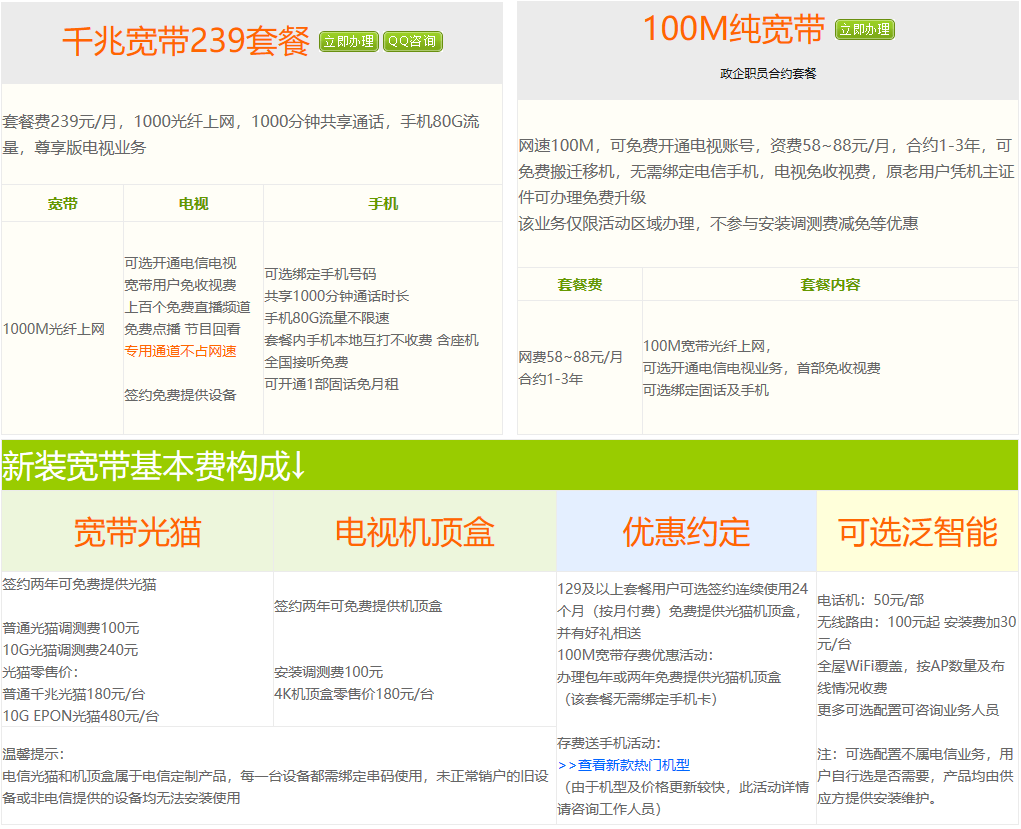点击橙色文字专用通道不占网速
Viewport: 1021px width, 829px height.
183,351
